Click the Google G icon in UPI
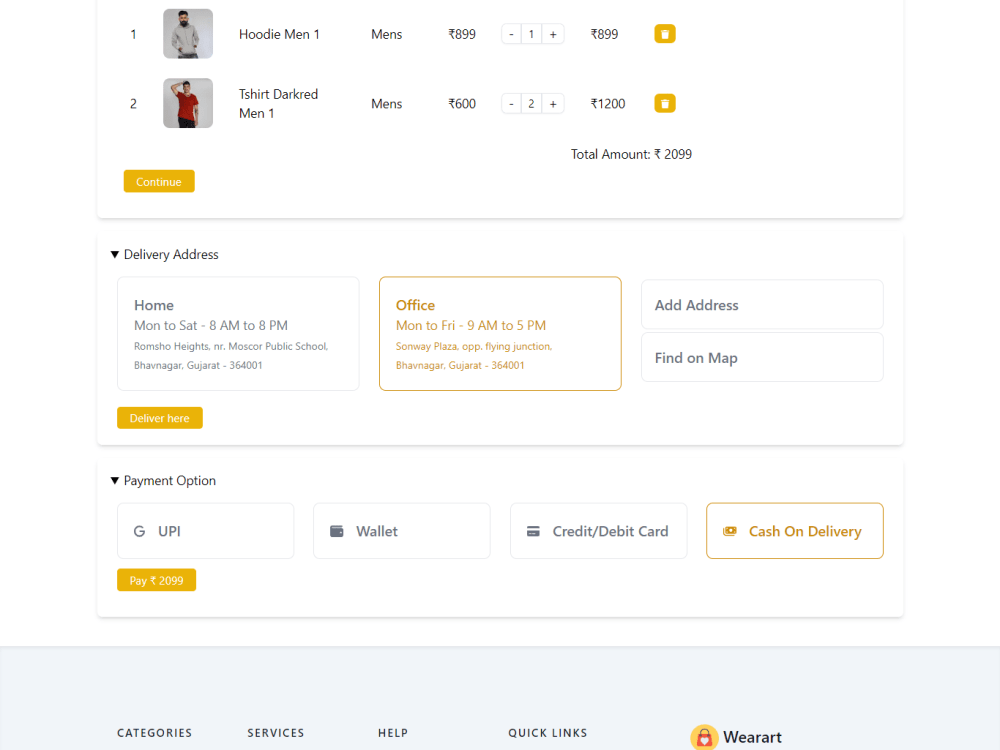 pos(139,531)
